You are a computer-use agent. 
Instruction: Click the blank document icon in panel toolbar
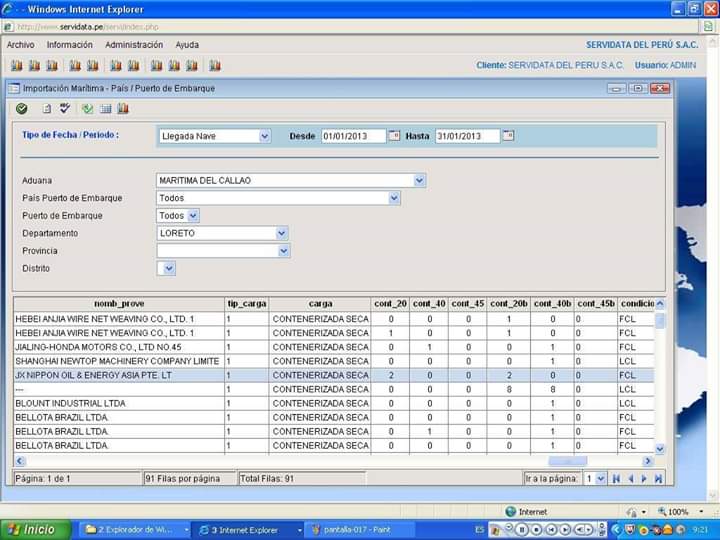(x=46, y=108)
